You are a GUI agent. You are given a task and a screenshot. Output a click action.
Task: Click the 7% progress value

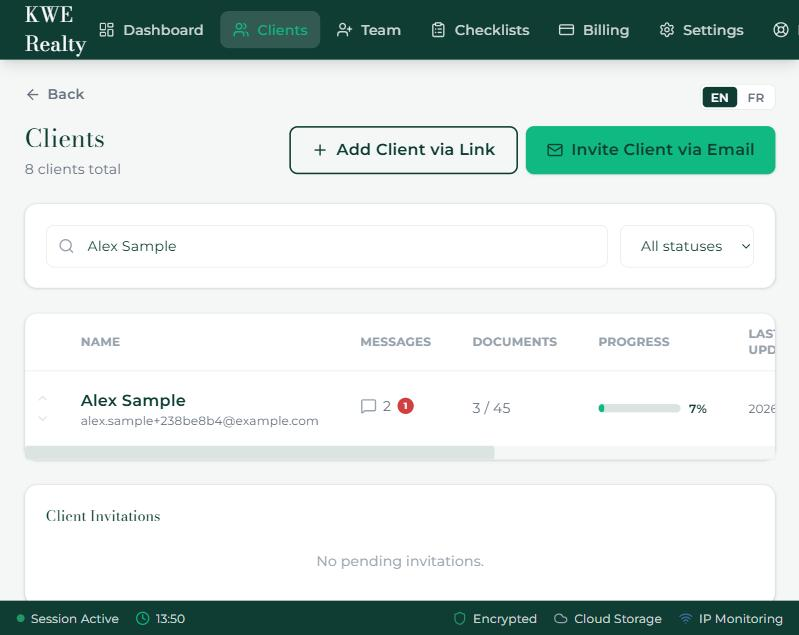698,409
